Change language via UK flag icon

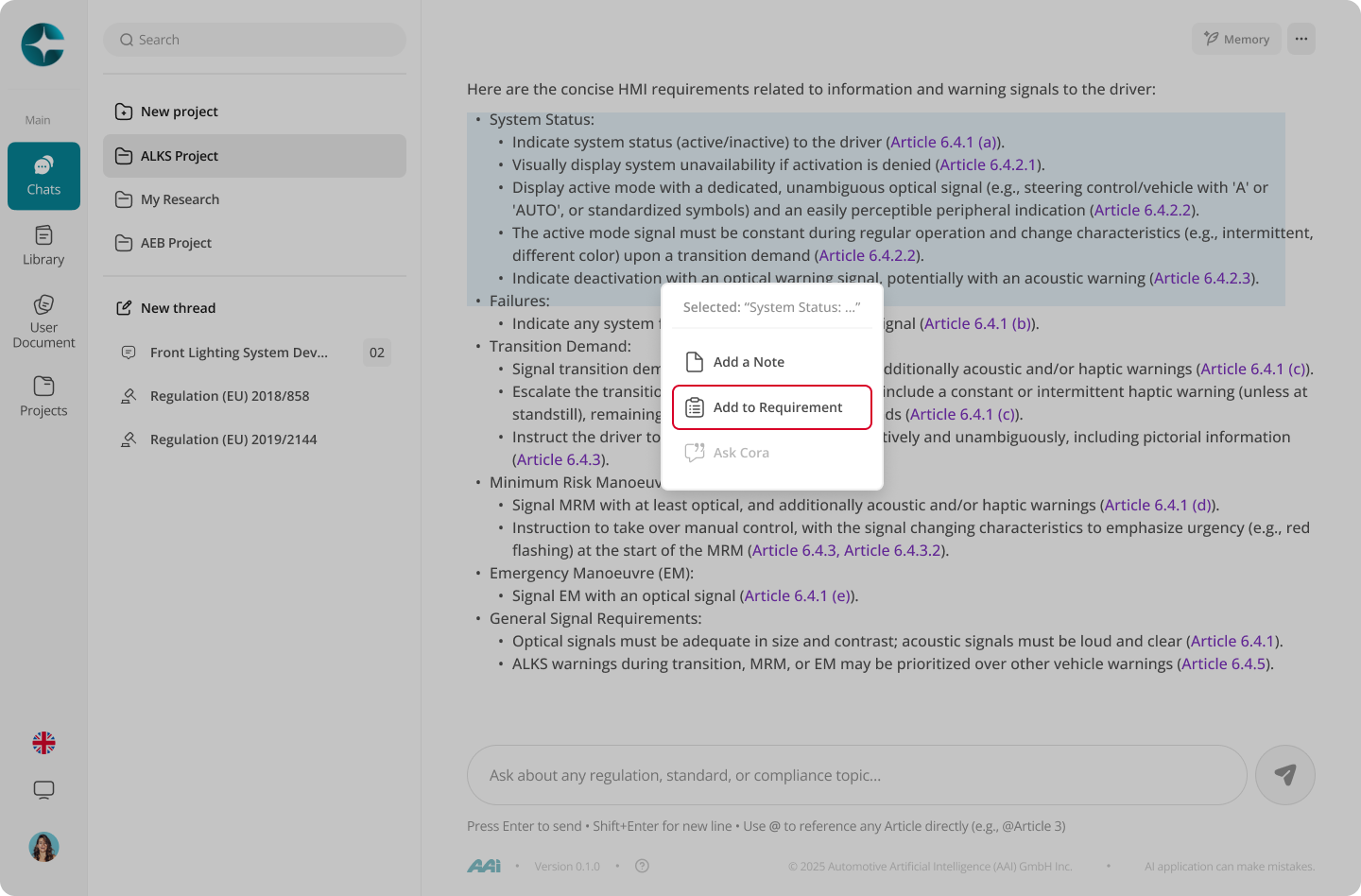(x=43, y=743)
